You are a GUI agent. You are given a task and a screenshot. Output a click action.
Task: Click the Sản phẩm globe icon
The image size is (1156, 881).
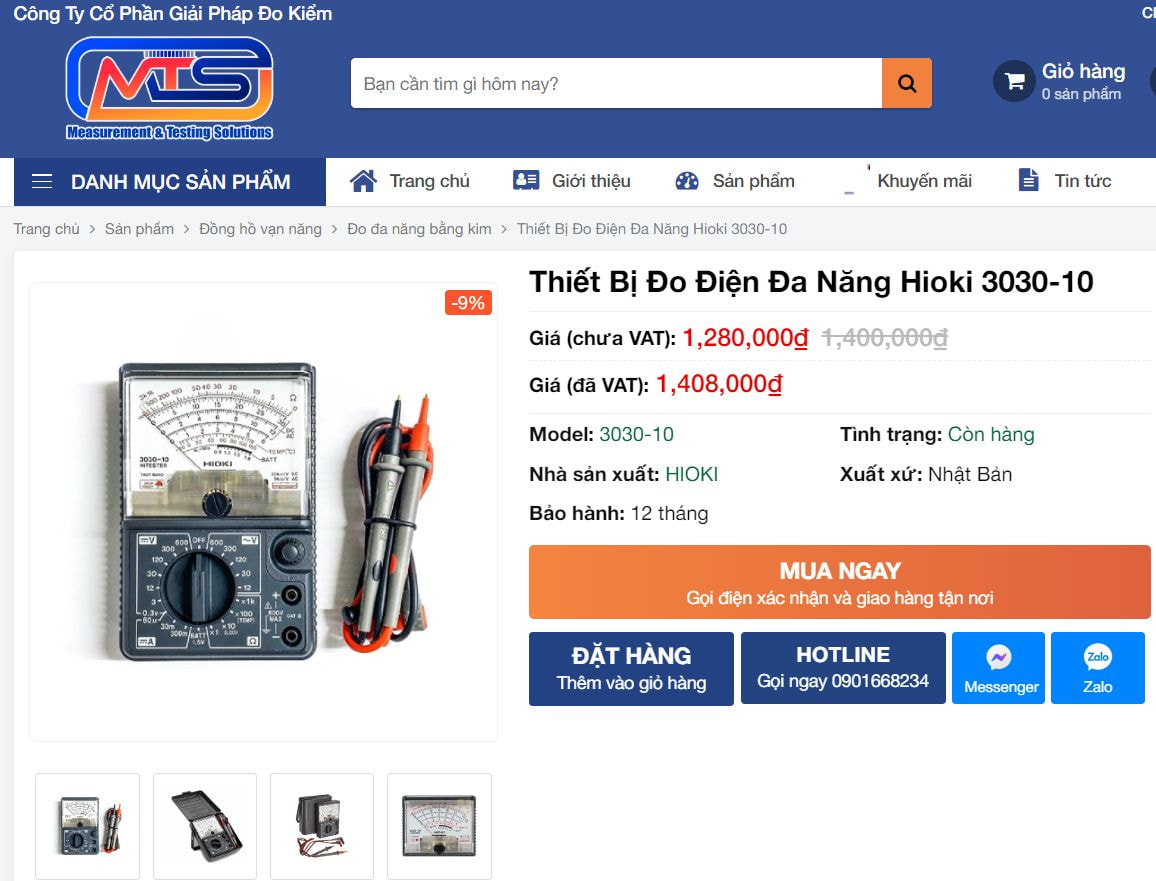[x=687, y=180]
